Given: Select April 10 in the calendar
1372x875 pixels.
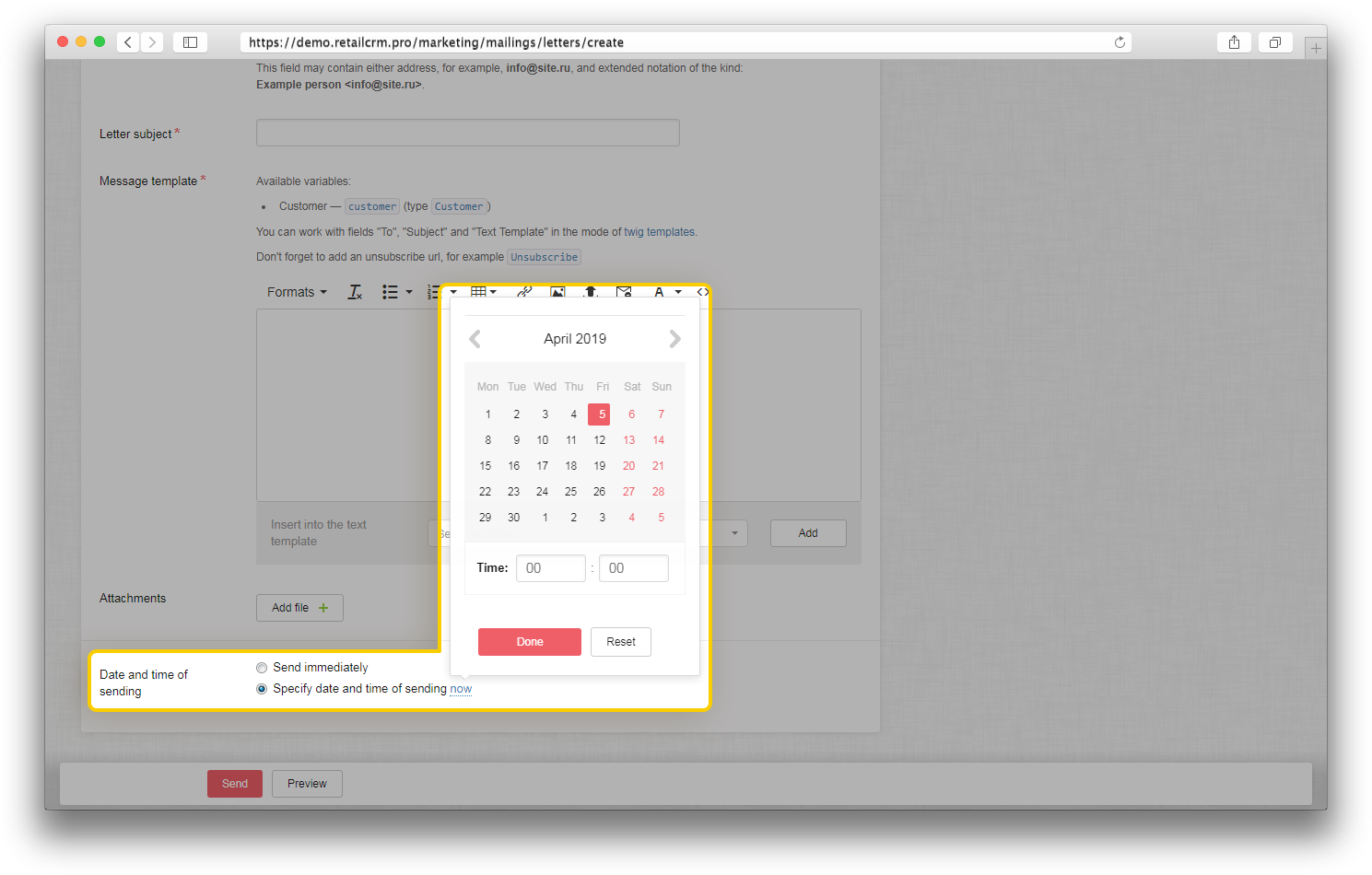Looking at the screenshot, I should 543,440.
